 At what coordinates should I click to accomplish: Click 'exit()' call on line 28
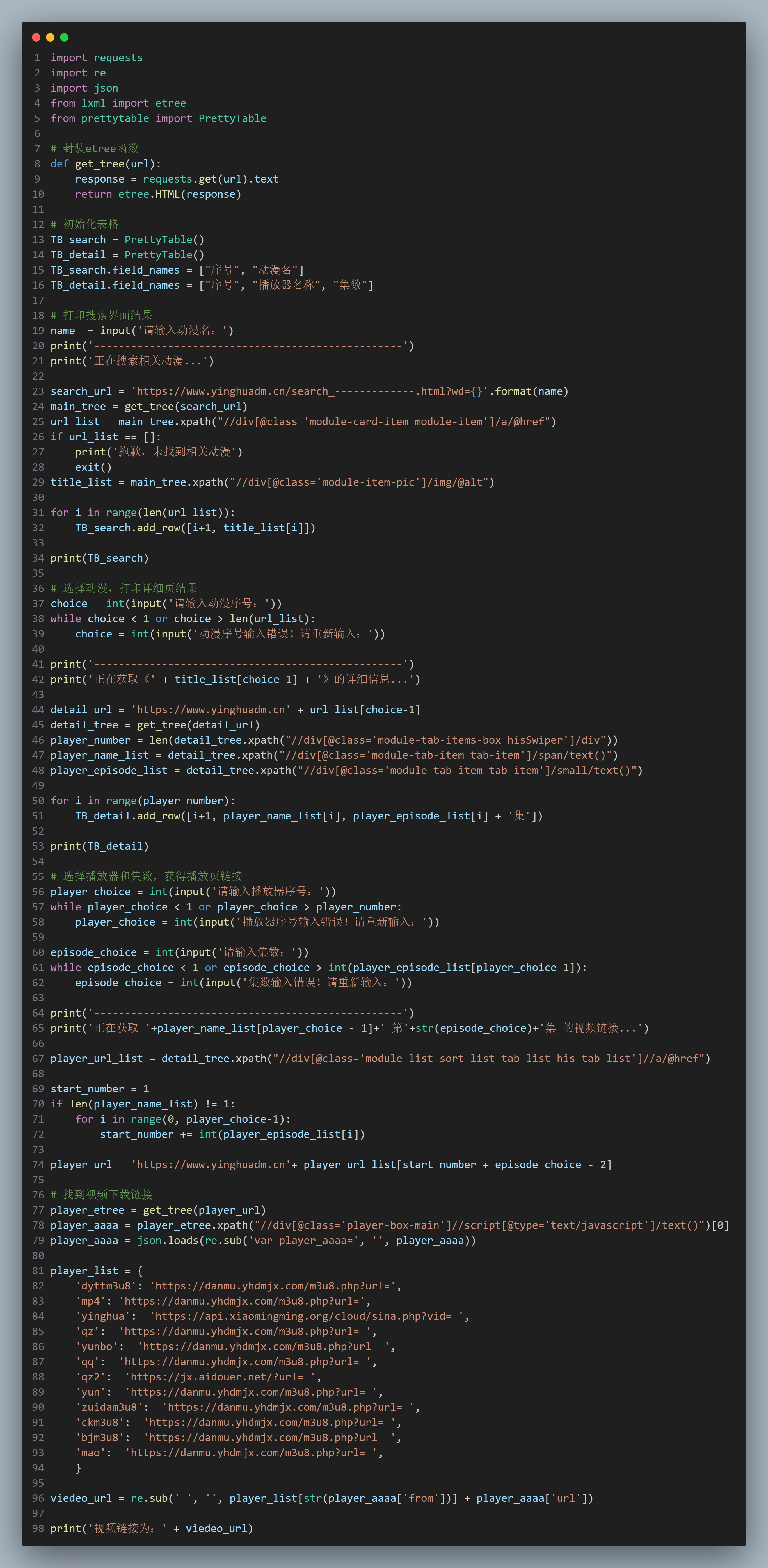[x=93, y=467]
